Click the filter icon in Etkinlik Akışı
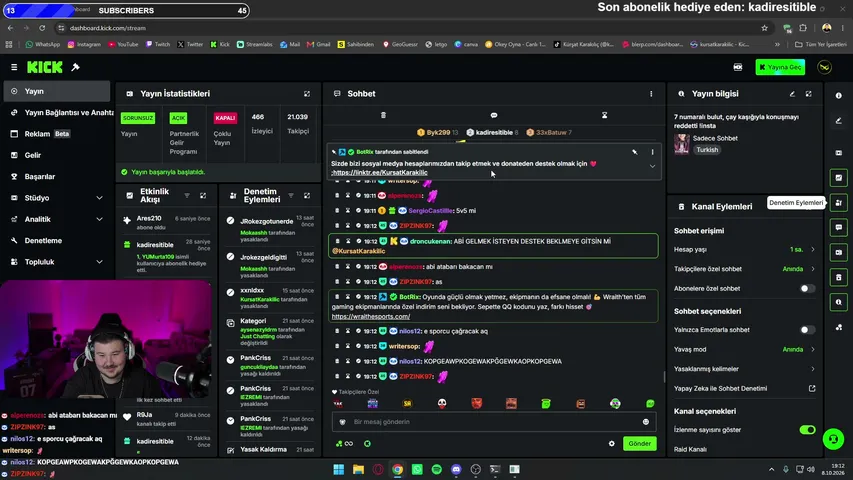 187,195
